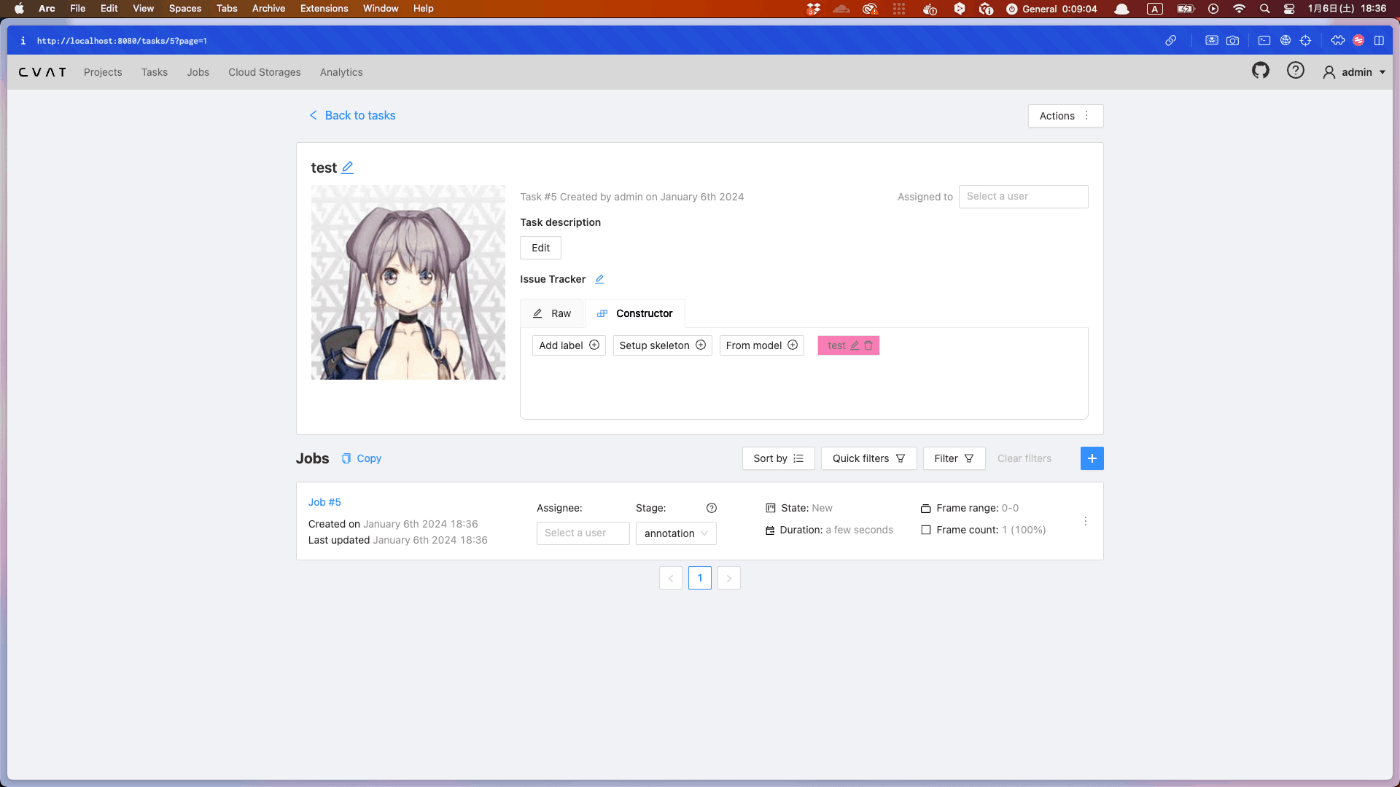The width and height of the screenshot is (1400, 787).
Task: Go to Jobs in the navigation
Action: coord(198,72)
